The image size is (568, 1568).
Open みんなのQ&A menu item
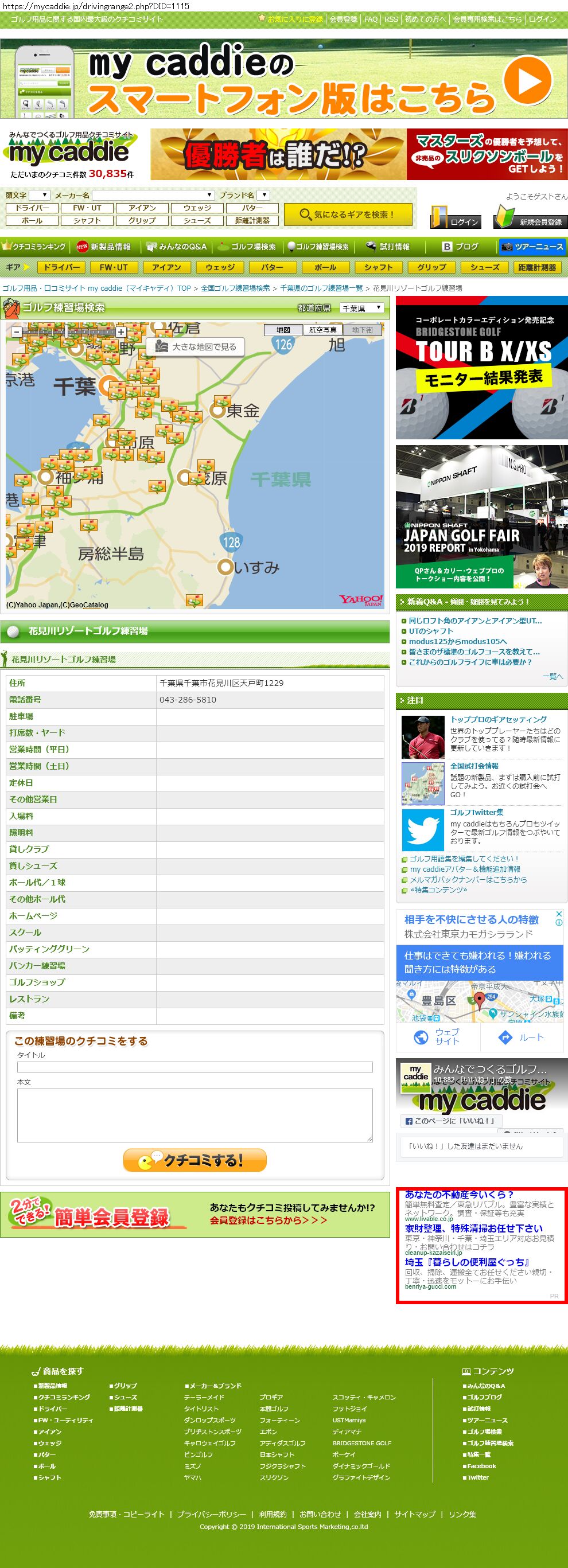pos(177,247)
